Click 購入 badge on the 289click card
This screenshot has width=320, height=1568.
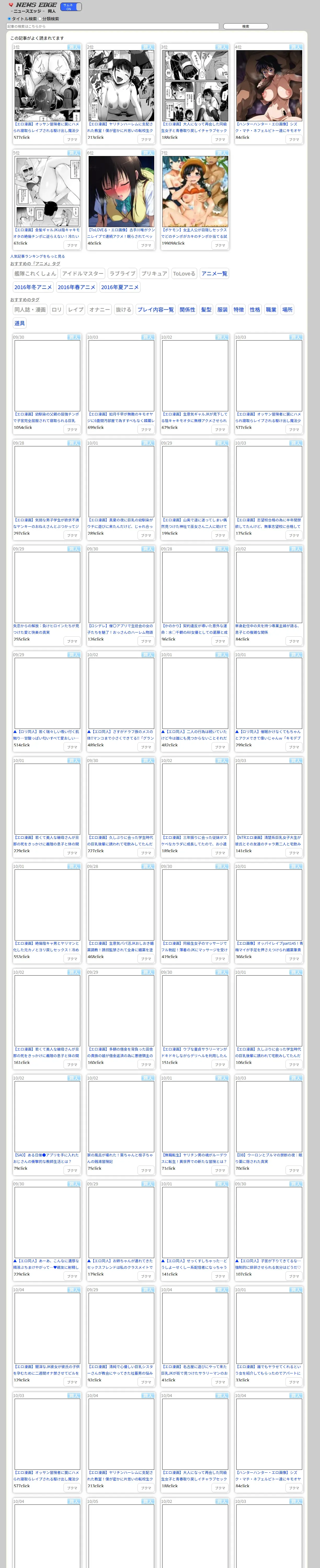pyautogui.click(x=148, y=443)
